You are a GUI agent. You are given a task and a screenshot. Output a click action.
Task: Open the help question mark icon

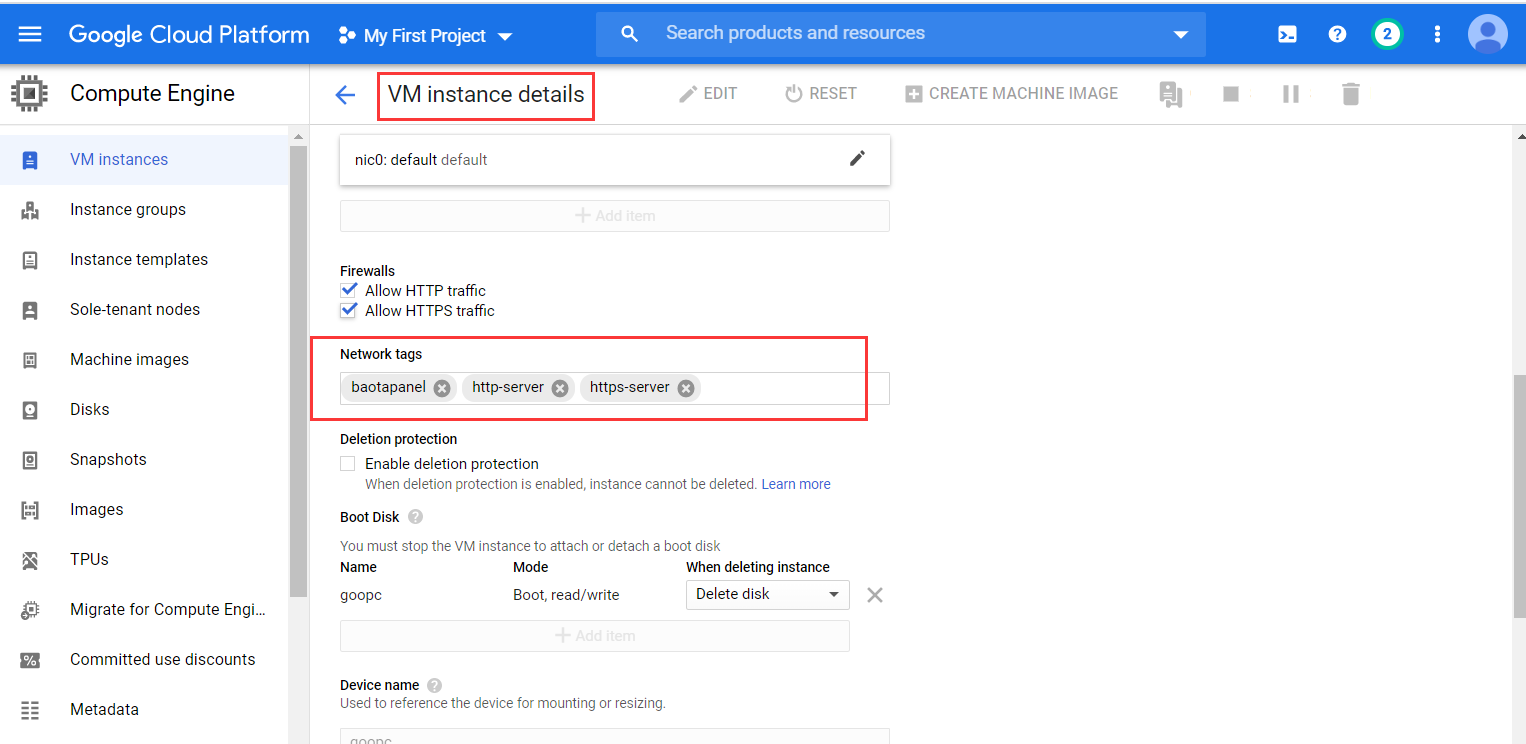(1337, 35)
